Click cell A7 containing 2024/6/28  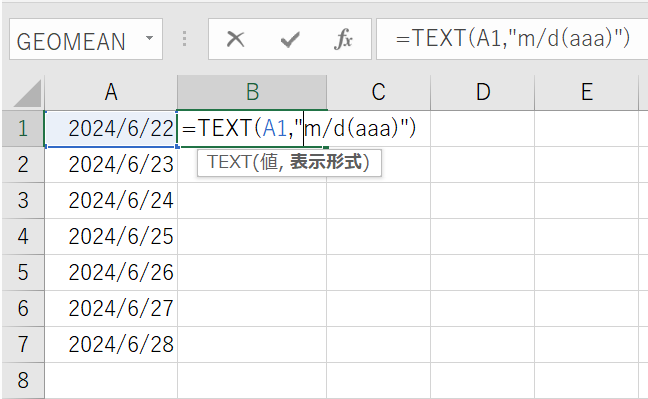(x=111, y=344)
